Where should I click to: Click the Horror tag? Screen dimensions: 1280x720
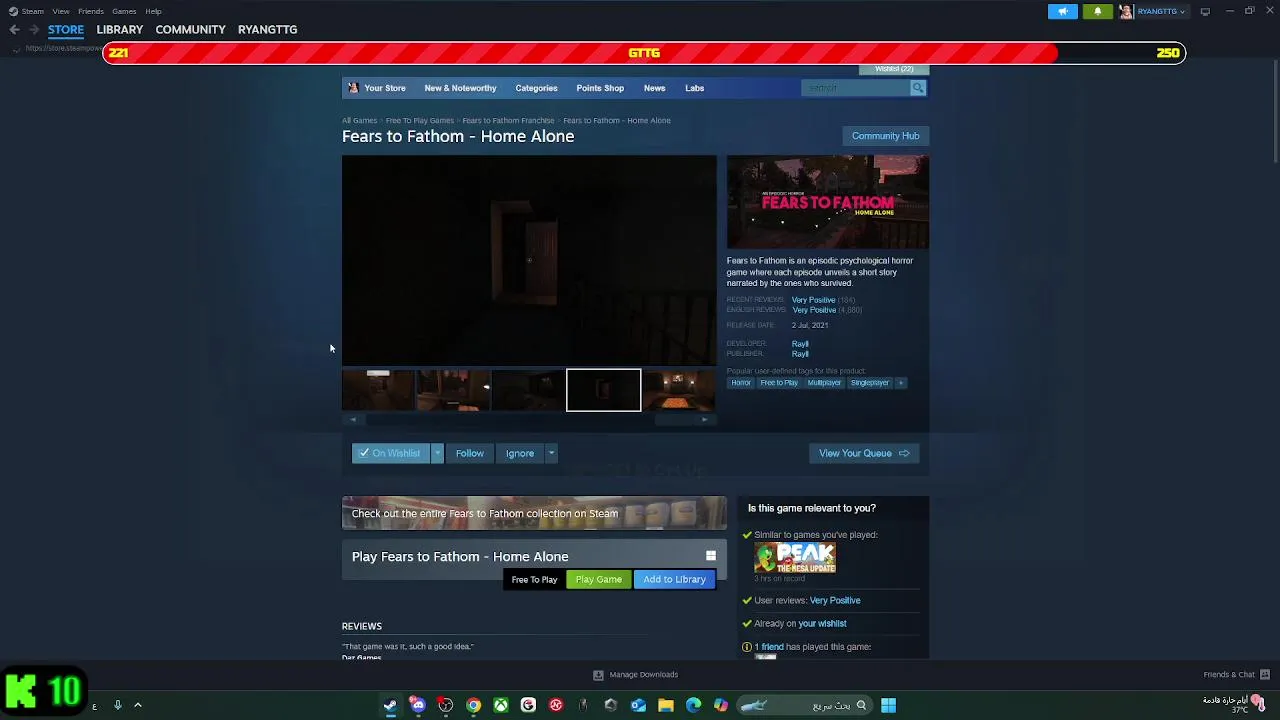741,382
